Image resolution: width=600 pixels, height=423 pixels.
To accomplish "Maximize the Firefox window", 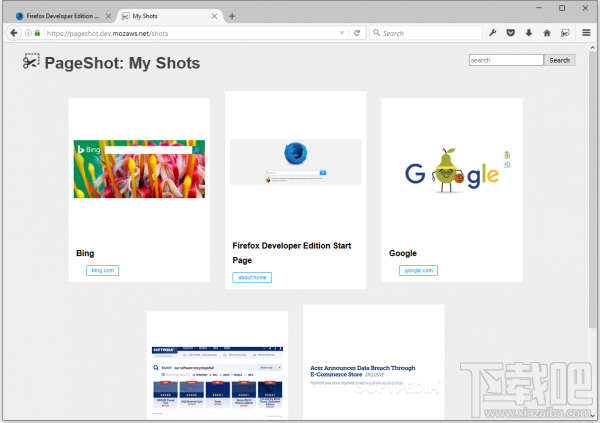I will [x=562, y=8].
